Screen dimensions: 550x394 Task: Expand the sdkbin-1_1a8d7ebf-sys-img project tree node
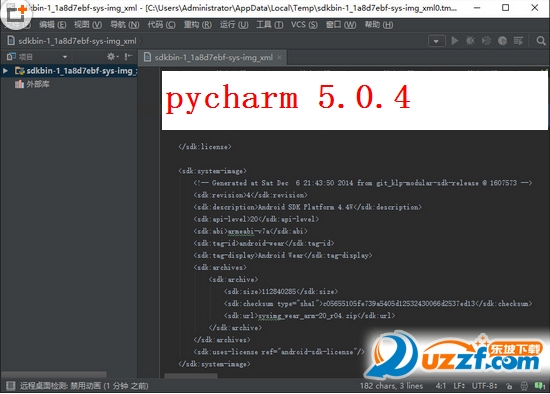5,71
